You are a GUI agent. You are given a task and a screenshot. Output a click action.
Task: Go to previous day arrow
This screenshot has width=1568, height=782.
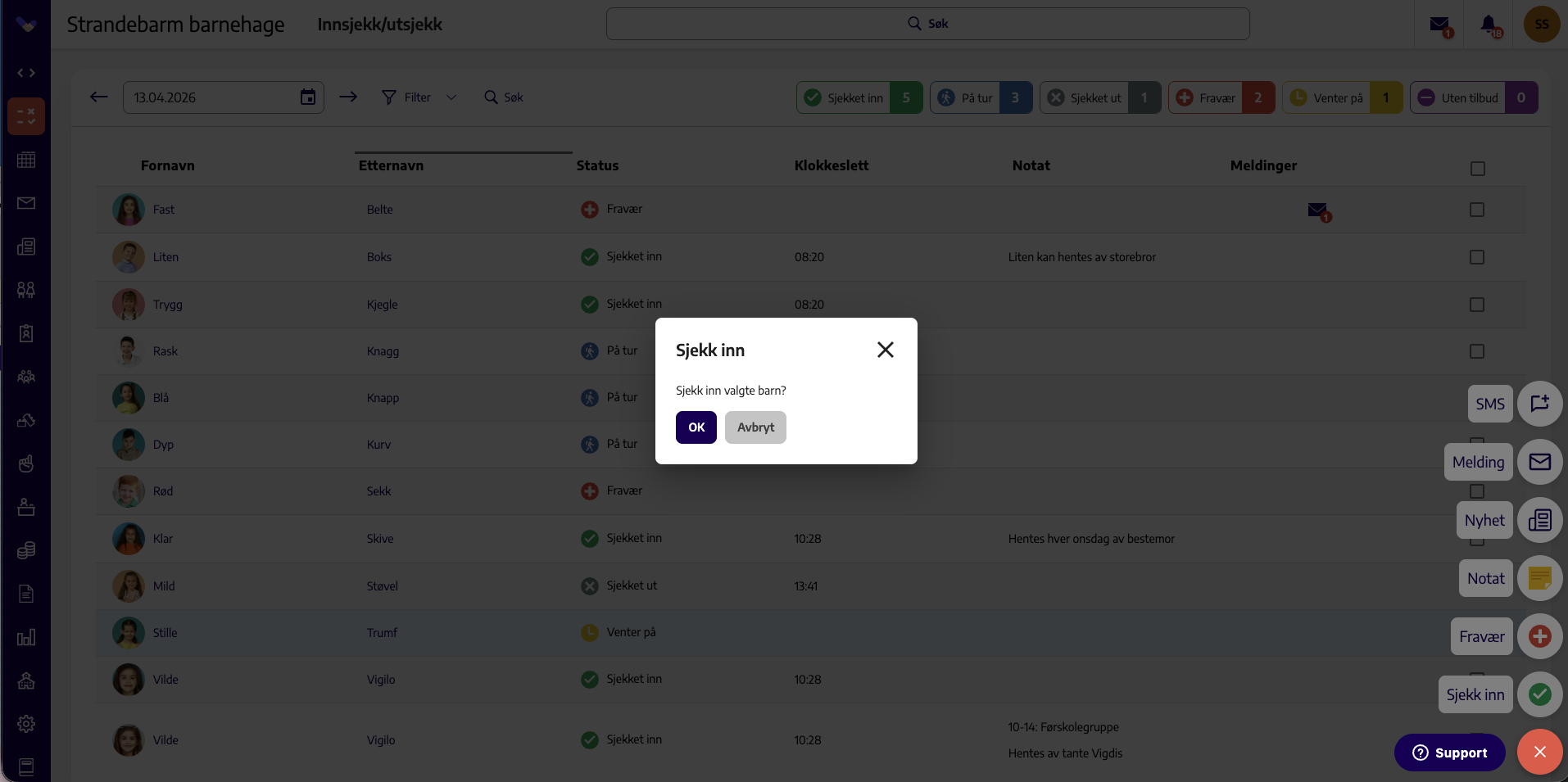(x=99, y=97)
